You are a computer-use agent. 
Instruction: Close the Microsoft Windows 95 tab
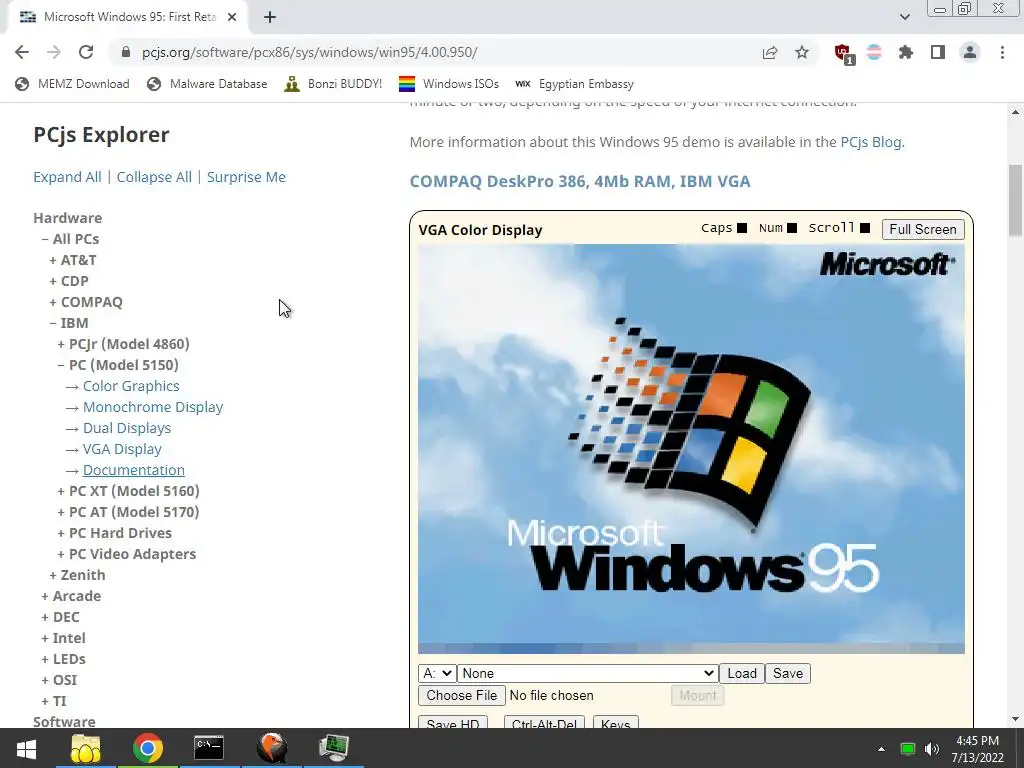232,18
